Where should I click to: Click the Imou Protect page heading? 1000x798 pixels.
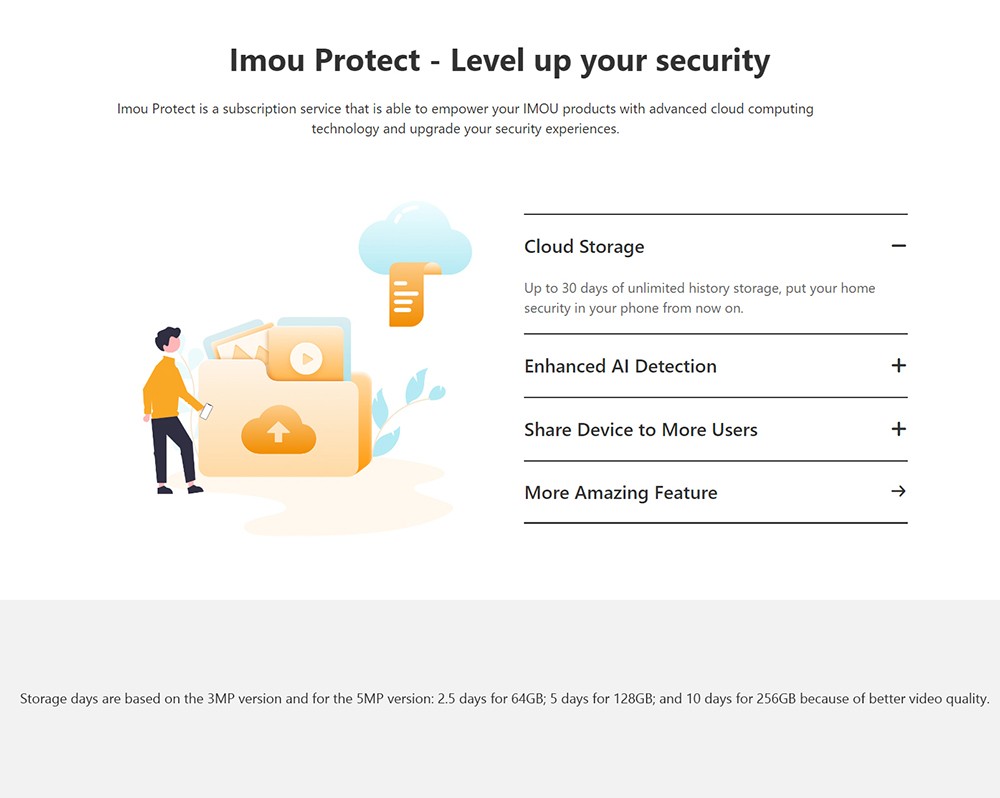pyautogui.click(x=499, y=60)
